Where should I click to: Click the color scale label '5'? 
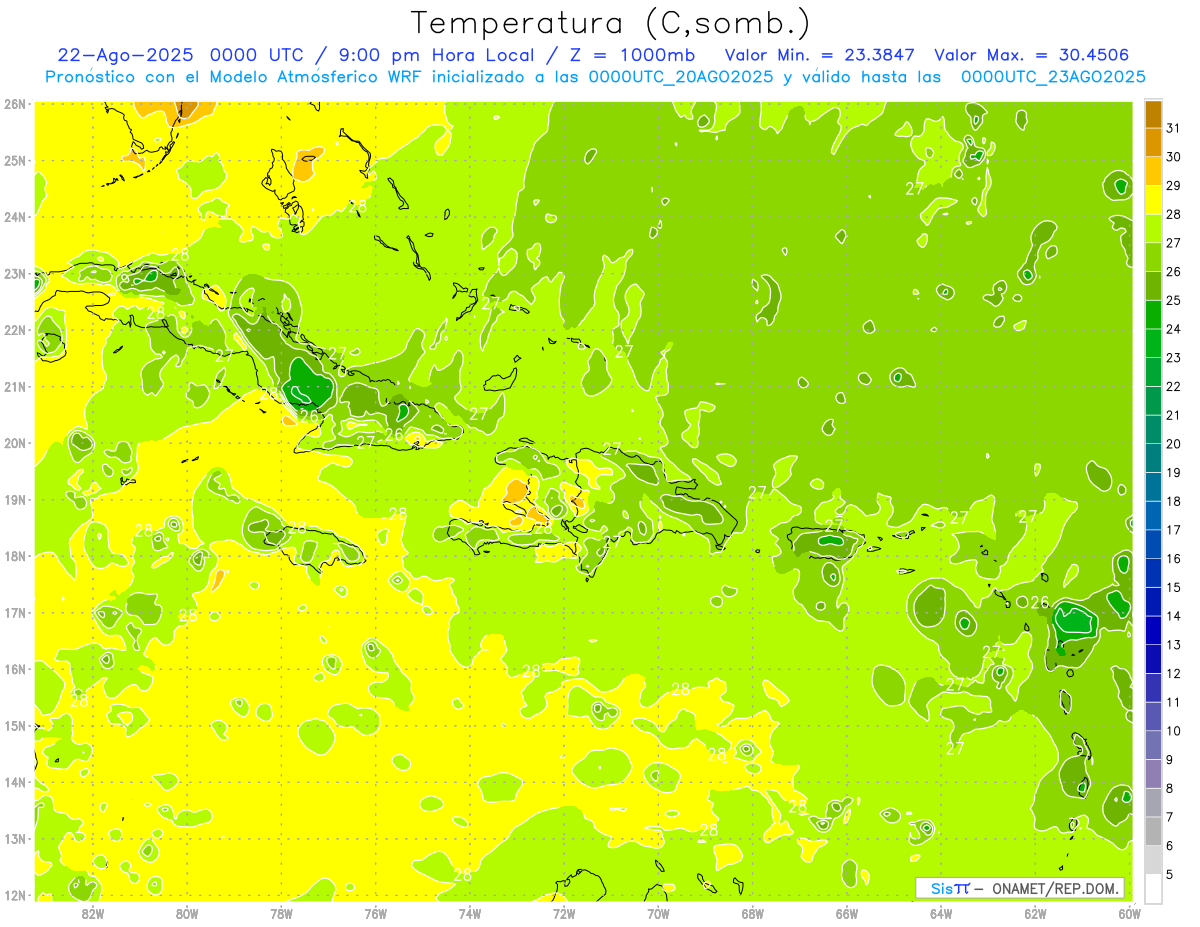click(1171, 875)
